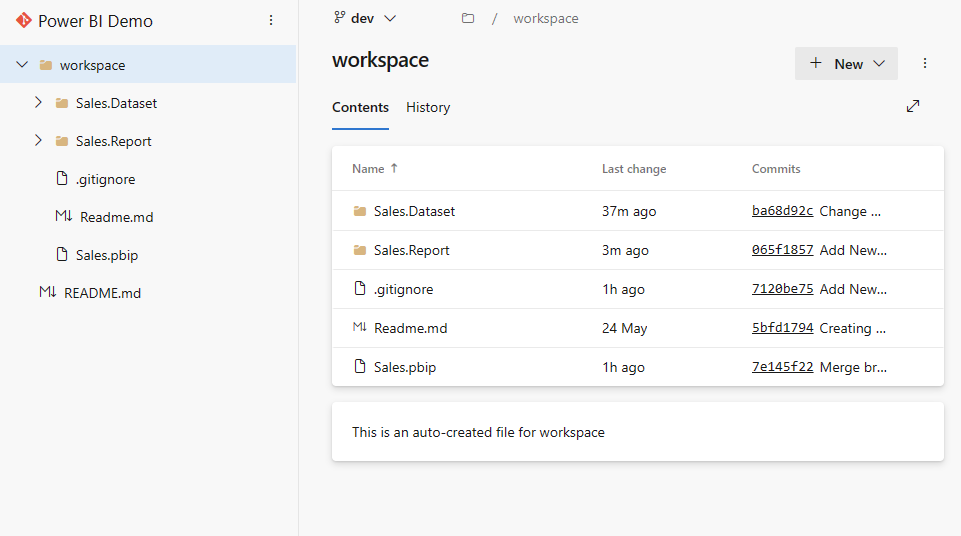Image resolution: width=961 pixels, height=536 pixels.
Task: Open the repository more options menu
Action: pyautogui.click(x=271, y=20)
